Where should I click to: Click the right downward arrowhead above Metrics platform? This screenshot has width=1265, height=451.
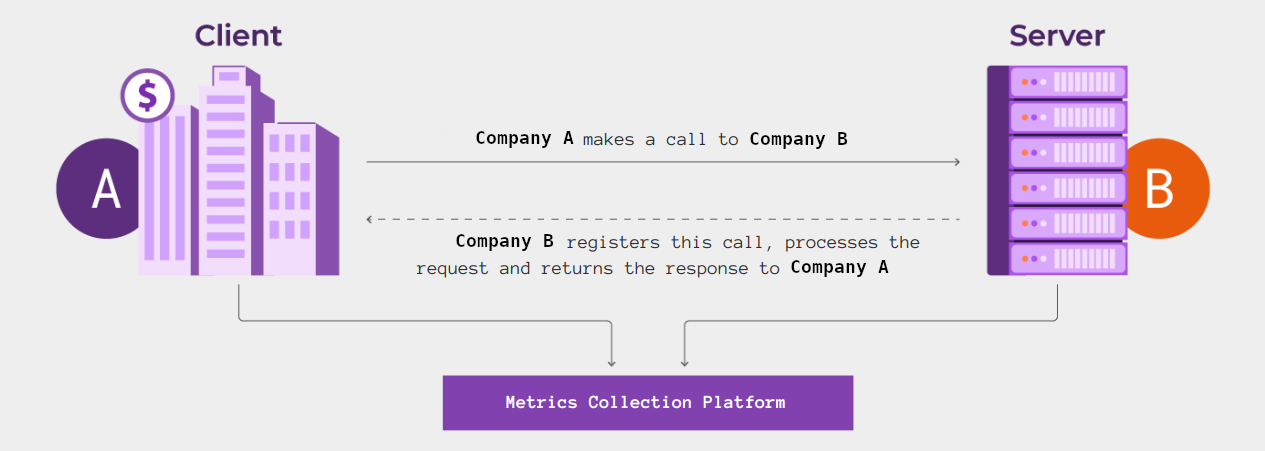coord(684,362)
